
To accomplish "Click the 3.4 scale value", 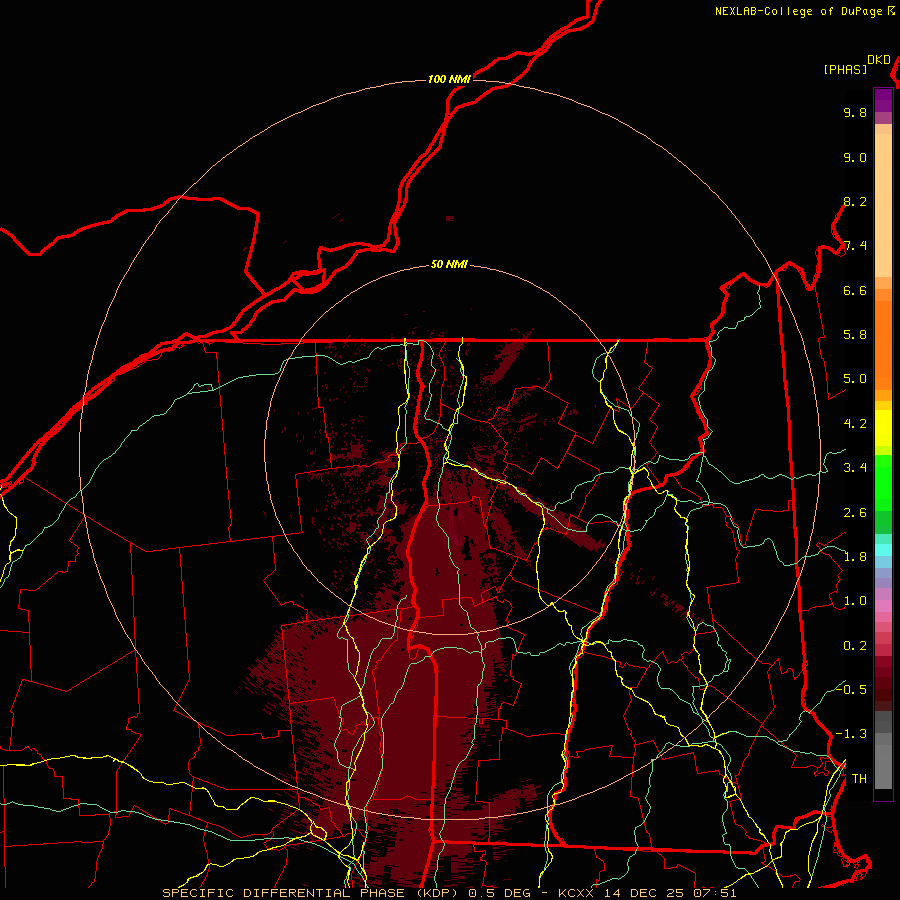I will coord(855,468).
